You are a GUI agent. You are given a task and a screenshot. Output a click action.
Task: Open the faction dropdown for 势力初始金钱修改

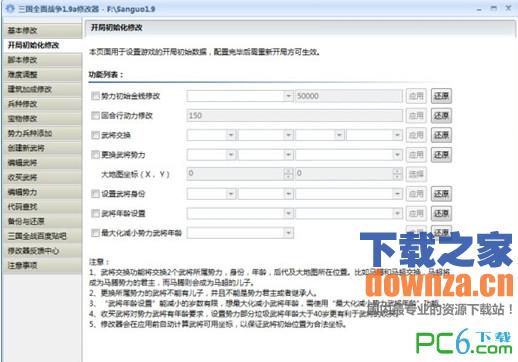[240, 96]
